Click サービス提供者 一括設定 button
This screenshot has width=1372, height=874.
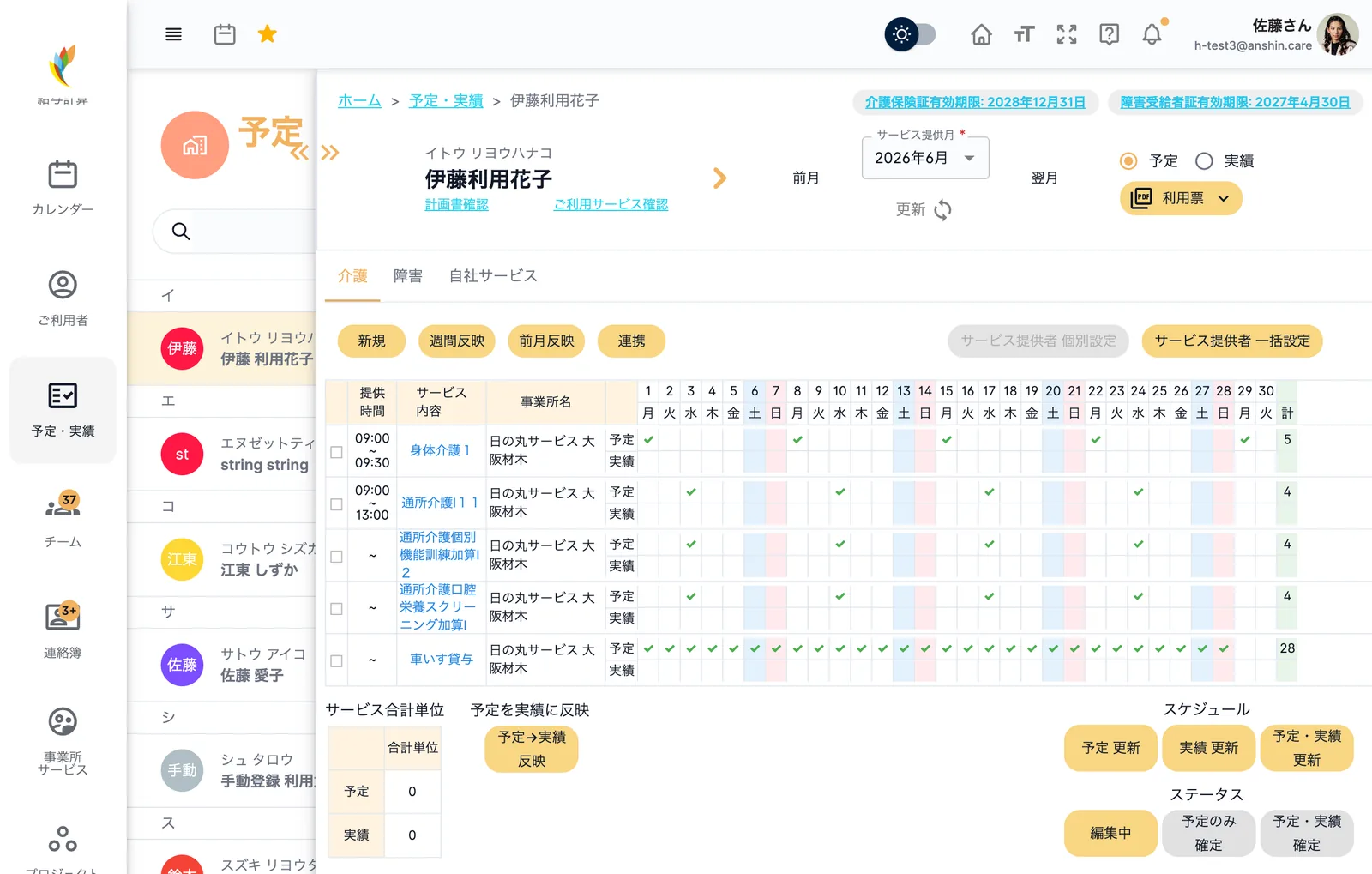point(1232,341)
